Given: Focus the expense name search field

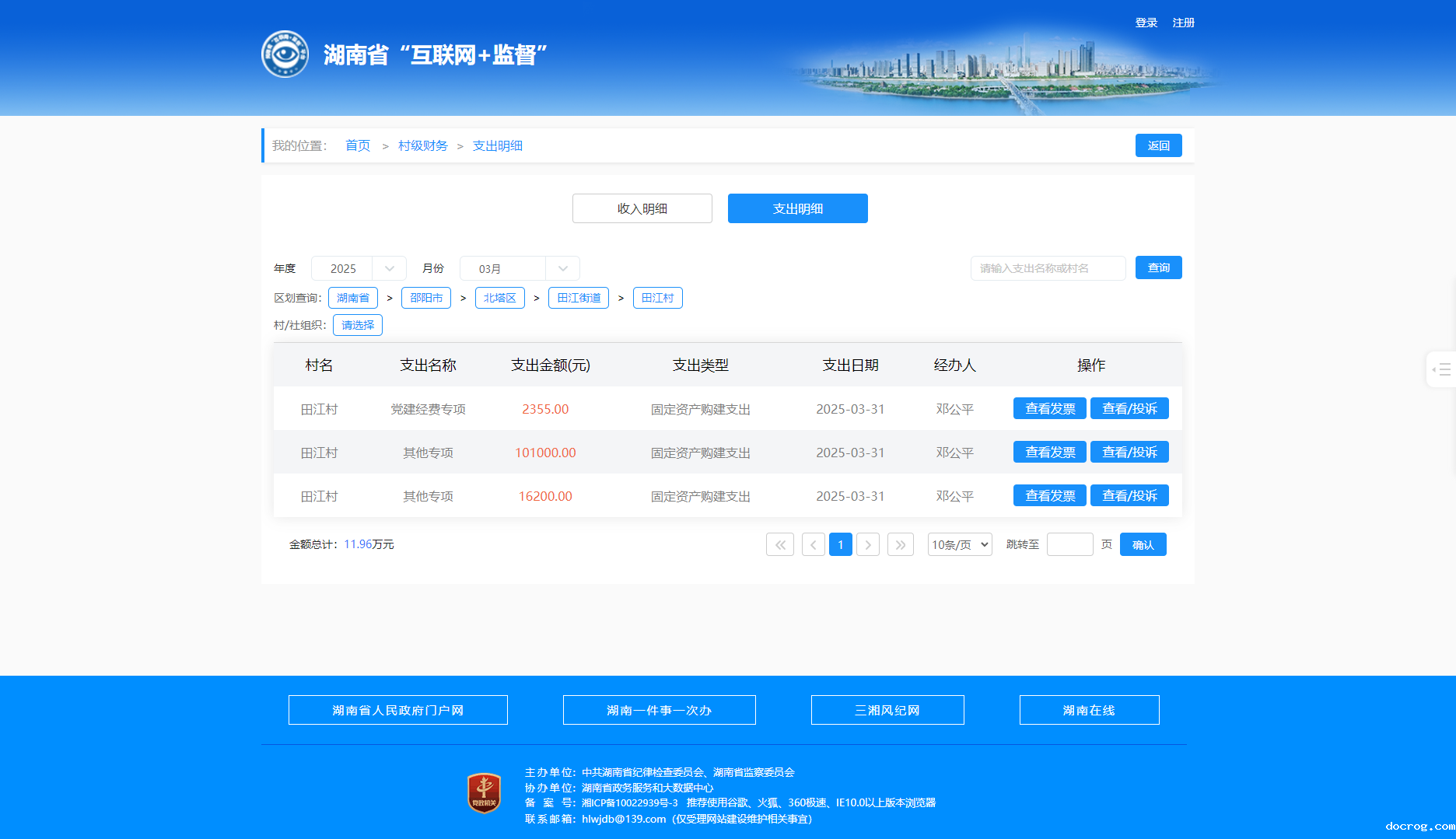Looking at the screenshot, I should (x=1048, y=268).
